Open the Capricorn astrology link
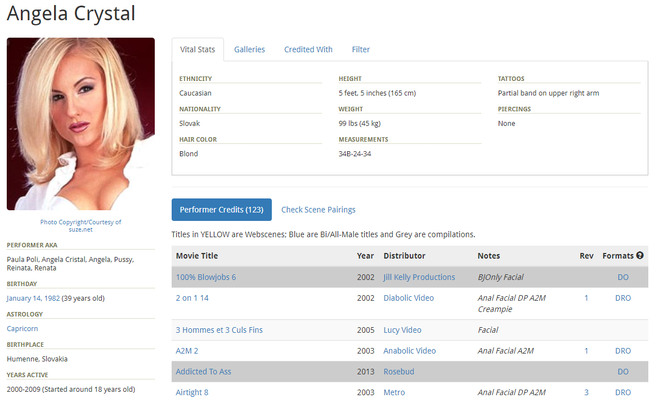This screenshot has width=650, height=398. click(22, 328)
